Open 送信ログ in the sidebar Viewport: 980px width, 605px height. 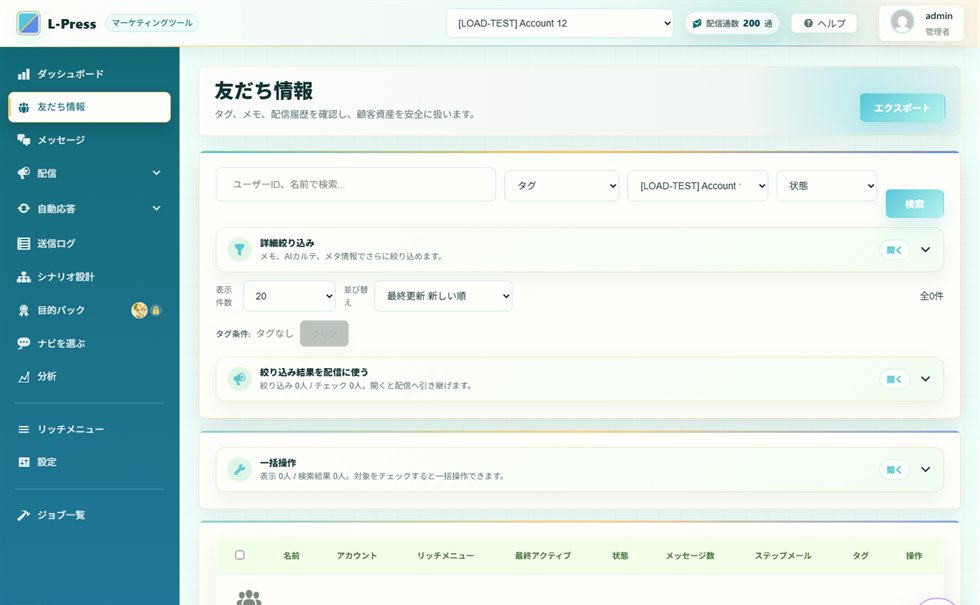(x=89, y=243)
